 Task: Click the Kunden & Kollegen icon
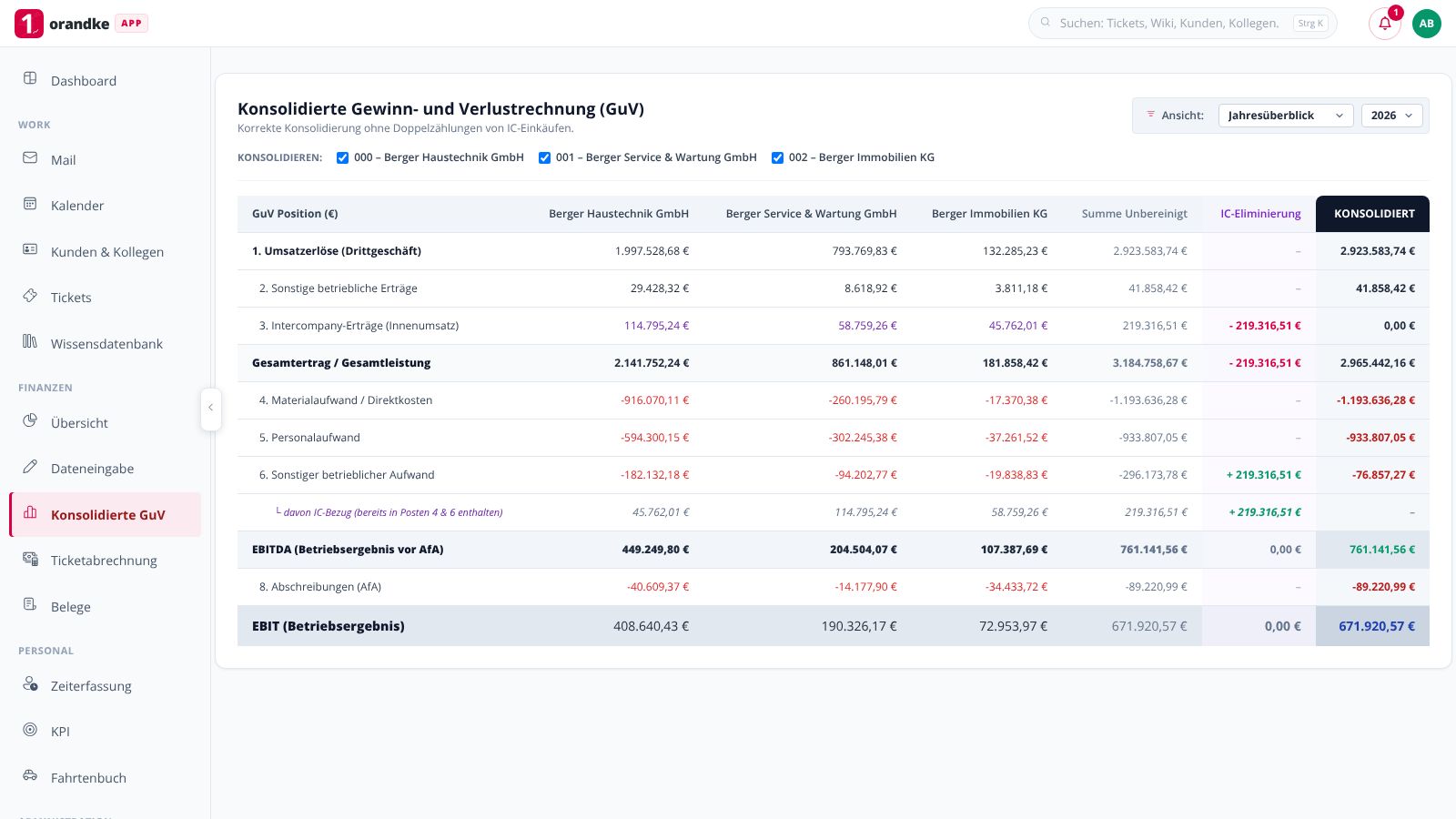tap(30, 249)
